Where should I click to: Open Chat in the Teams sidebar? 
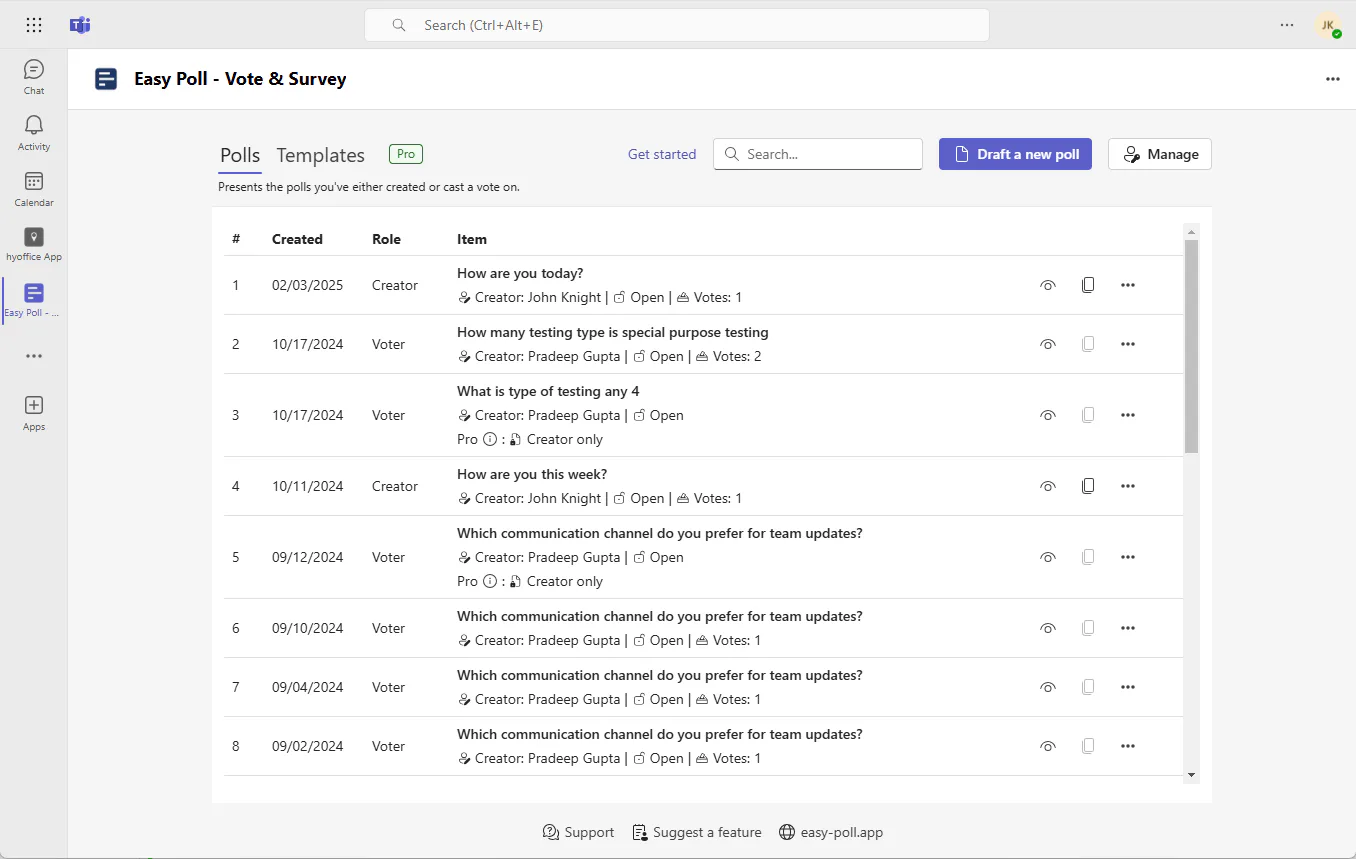pos(34,77)
